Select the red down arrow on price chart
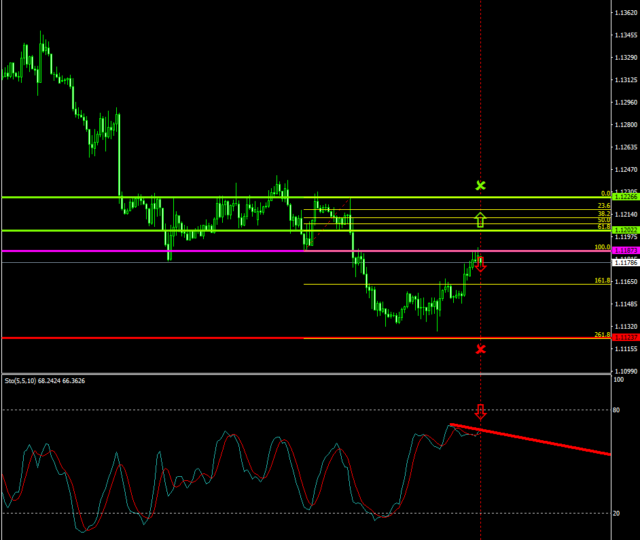The image size is (640, 540). tap(481, 264)
